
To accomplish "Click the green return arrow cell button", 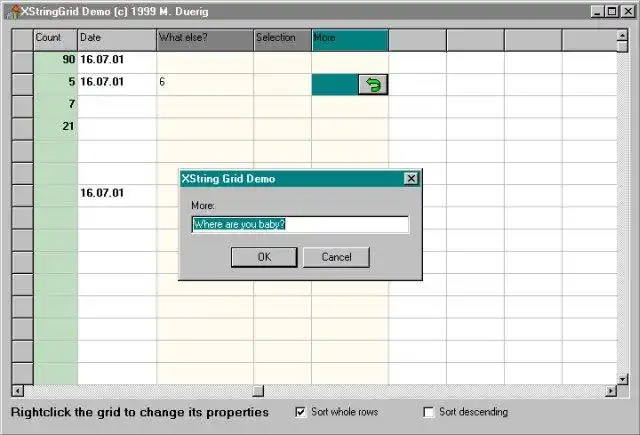I will click(x=373, y=84).
